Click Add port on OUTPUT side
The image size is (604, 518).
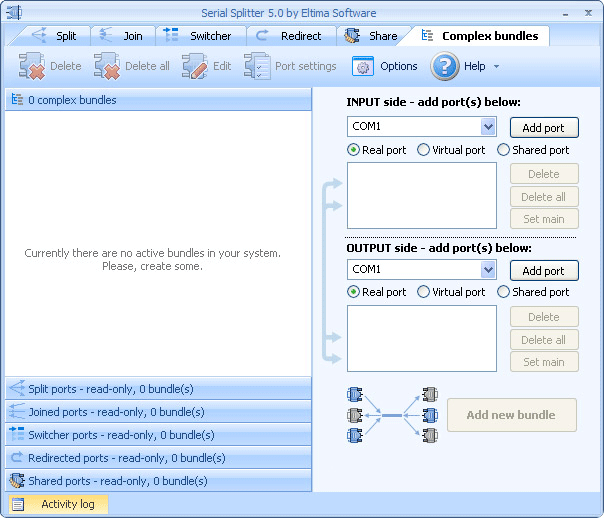click(544, 270)
